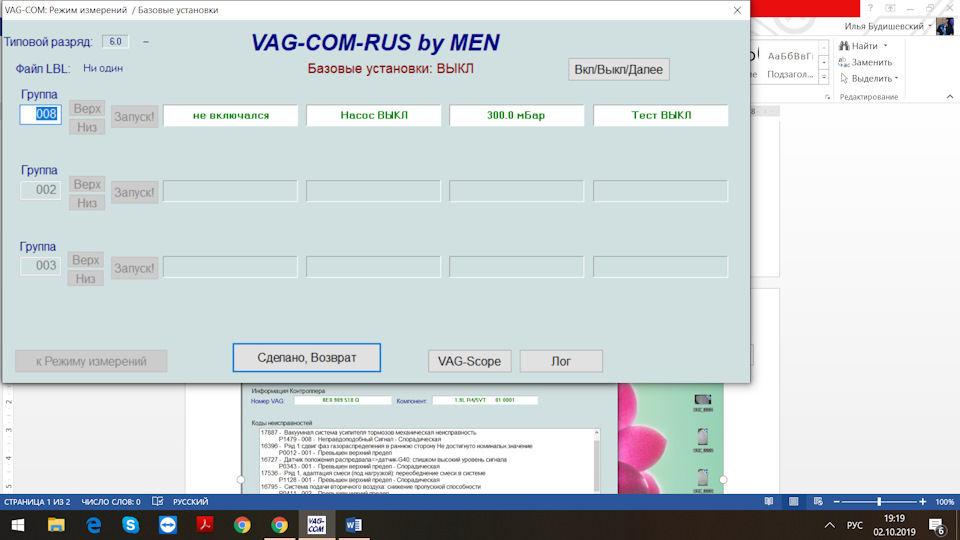Click the Лог button

pyautogui.click(x=561, y=361)
